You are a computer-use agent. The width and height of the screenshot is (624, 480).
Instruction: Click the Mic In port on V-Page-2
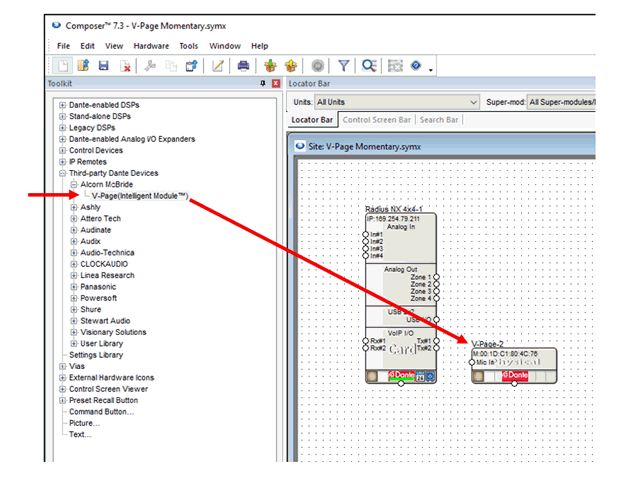point(472,362)
